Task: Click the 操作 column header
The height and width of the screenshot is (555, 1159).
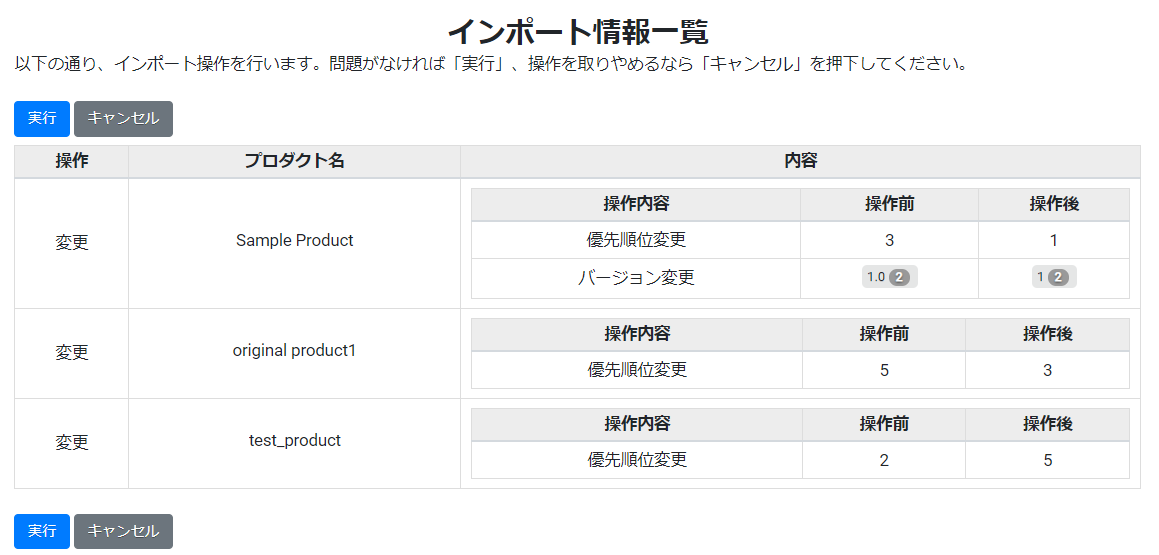Action: tap(72, 162)
